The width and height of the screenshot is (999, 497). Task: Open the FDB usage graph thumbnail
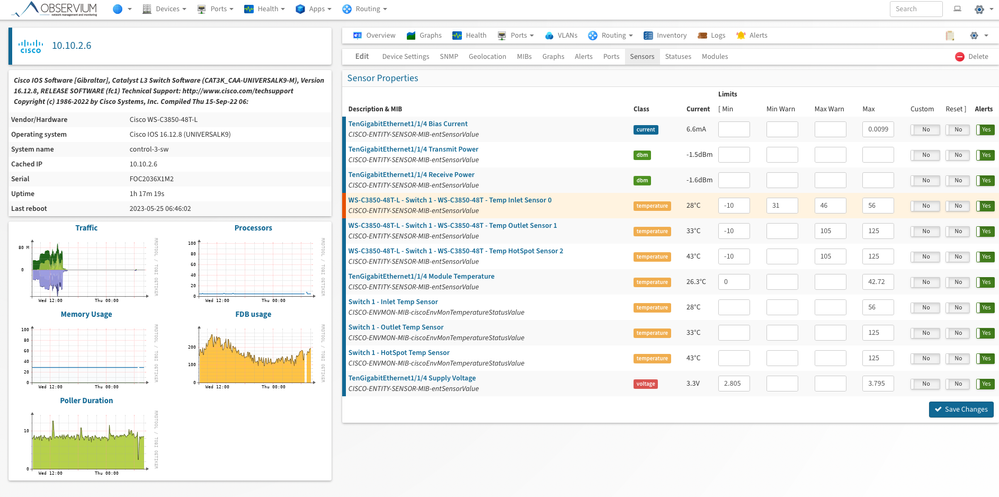[x=254, y=355]
